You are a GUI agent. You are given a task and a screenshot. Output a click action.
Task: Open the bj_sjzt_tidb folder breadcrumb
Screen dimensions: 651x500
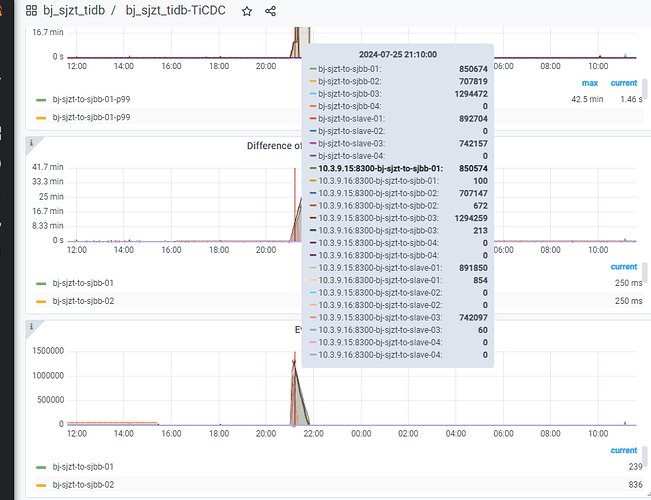(73, 11)
